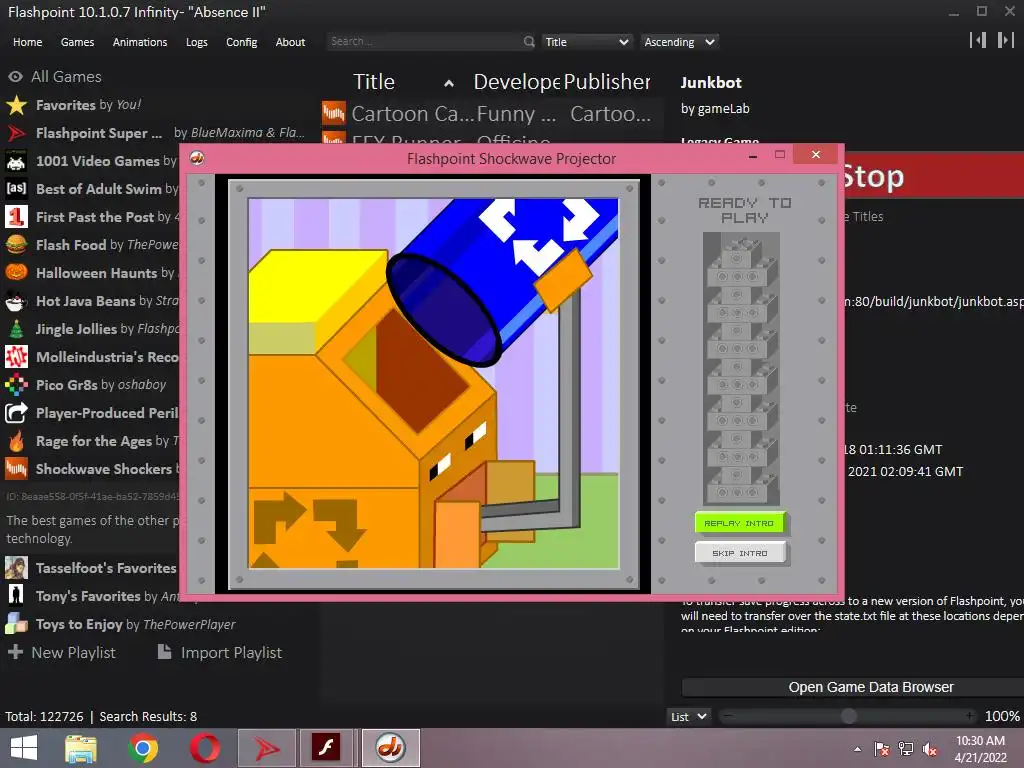
Task: Open the Title sort-by dropdown
Action: [586, 42]
